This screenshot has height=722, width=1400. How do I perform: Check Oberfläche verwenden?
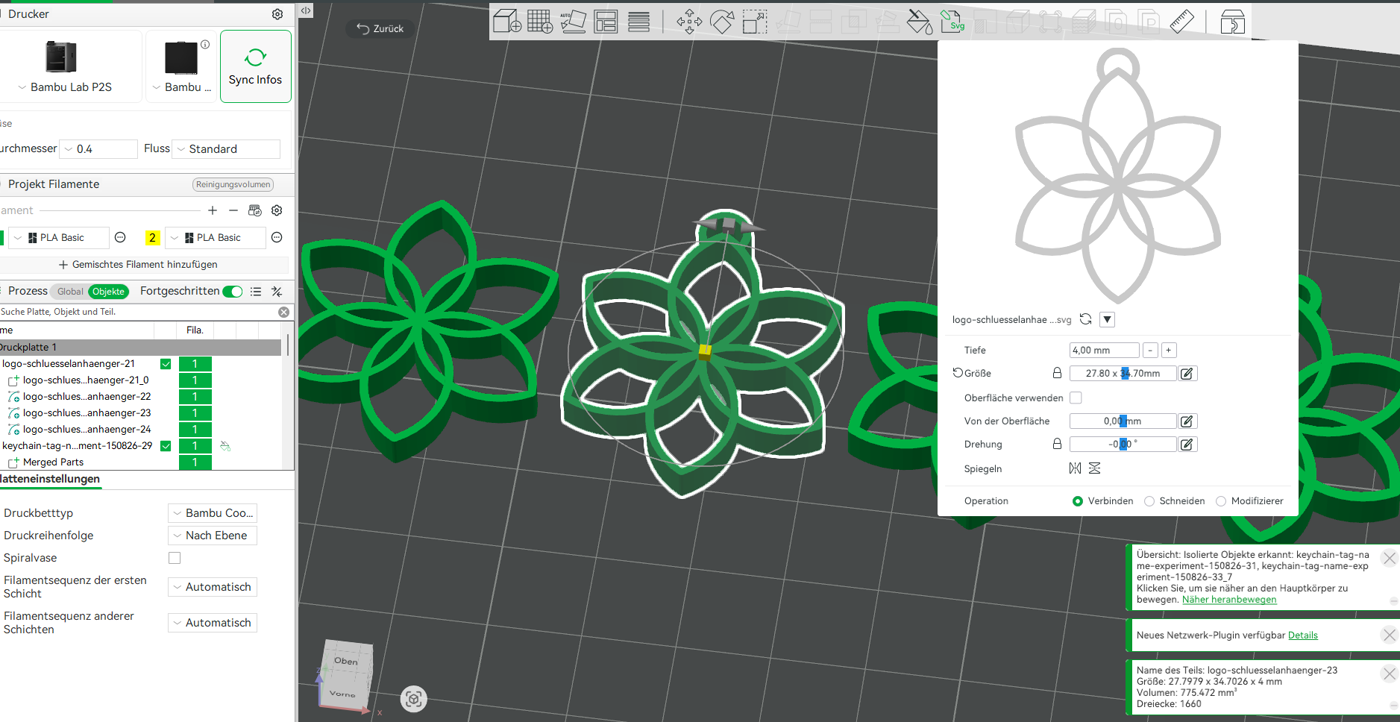[x=1076, y=398]
